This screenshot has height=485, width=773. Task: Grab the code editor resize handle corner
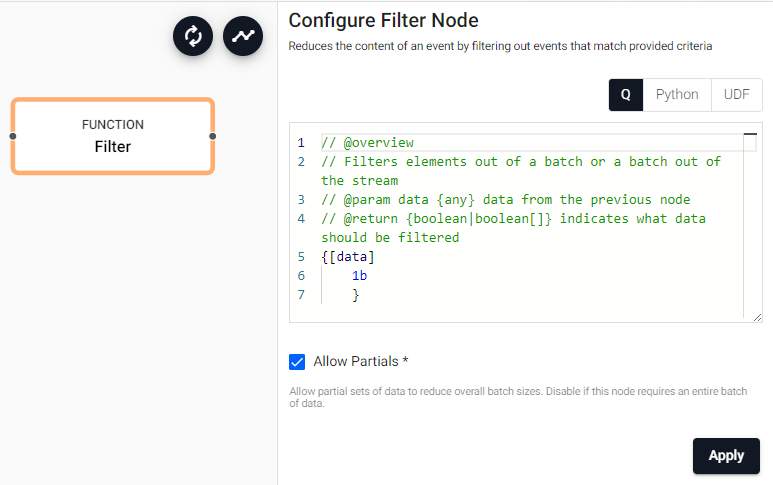[758, 318]
